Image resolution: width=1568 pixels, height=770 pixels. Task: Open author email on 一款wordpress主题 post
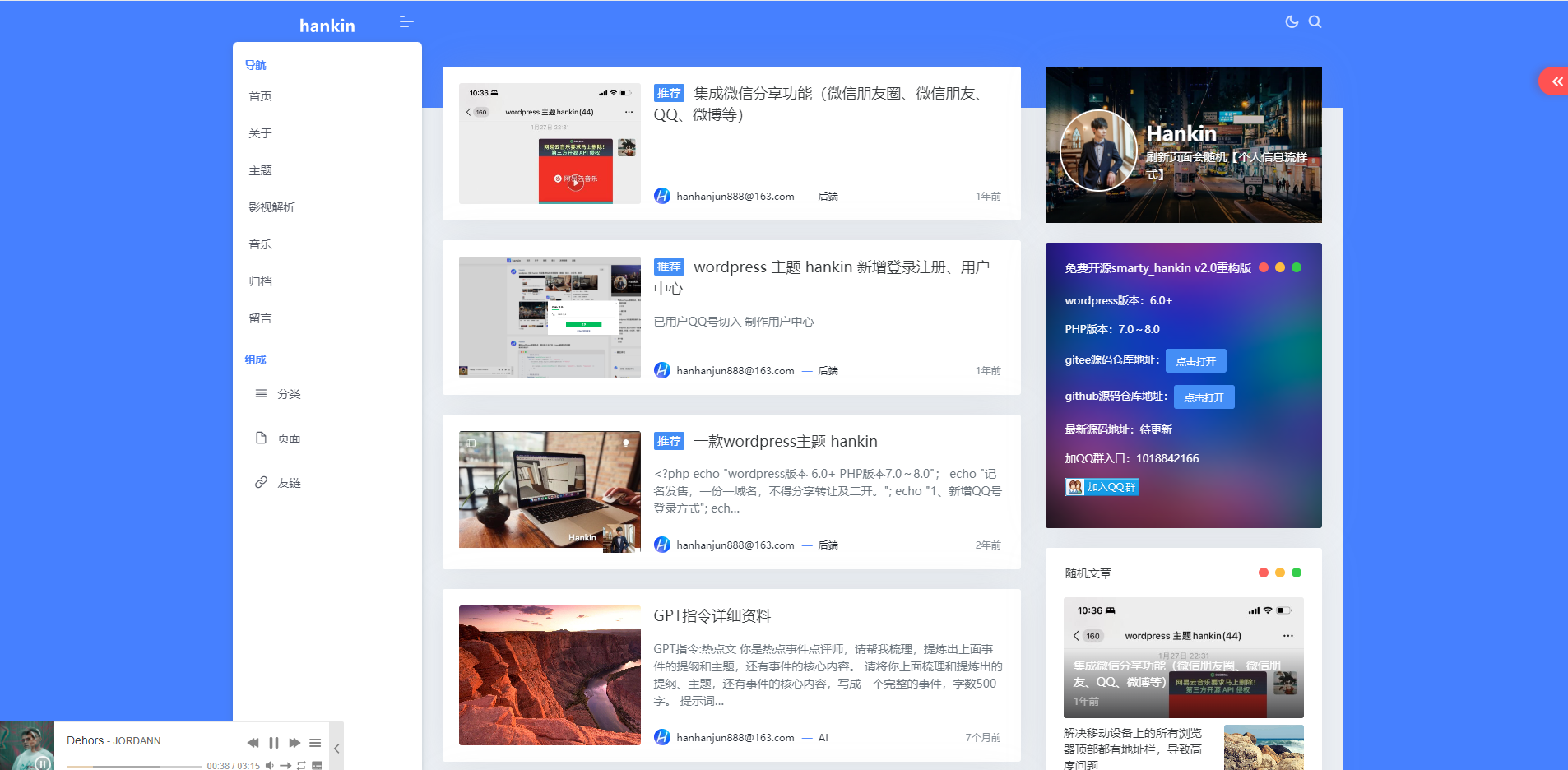pyautogui.click(x=735, y=545)
